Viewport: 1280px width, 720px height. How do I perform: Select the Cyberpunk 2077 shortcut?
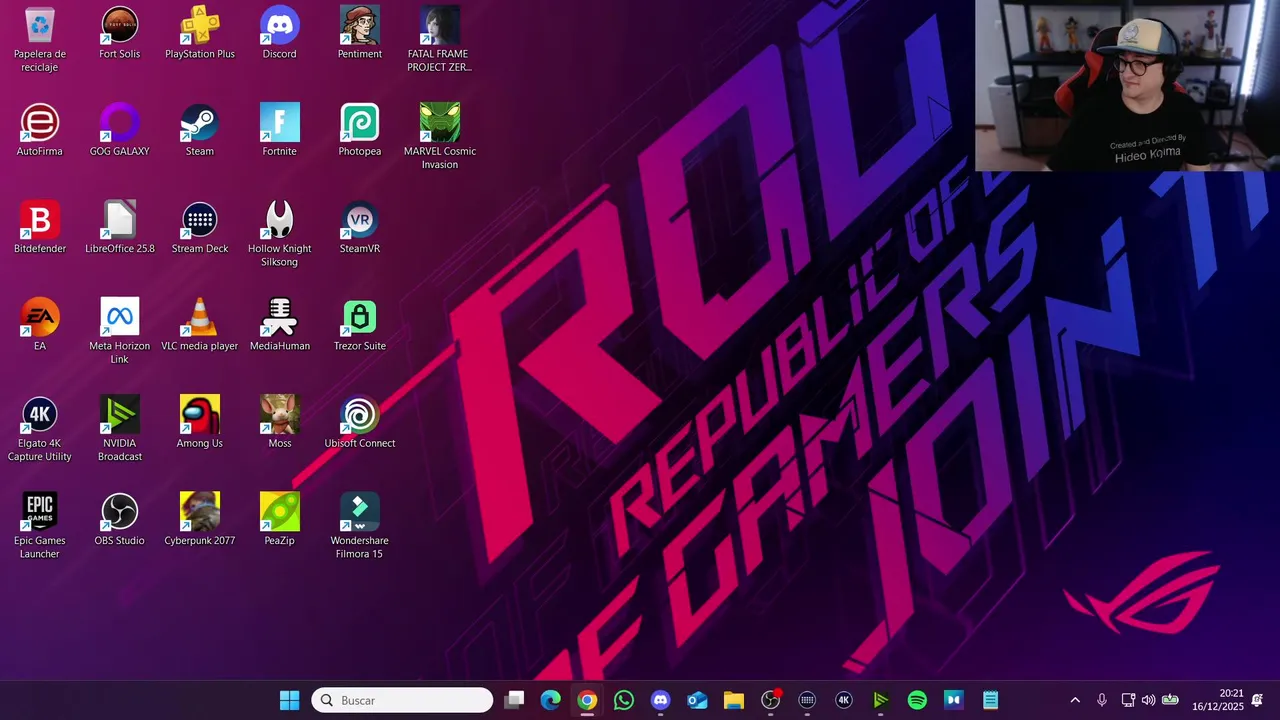[x=200, y=518]
